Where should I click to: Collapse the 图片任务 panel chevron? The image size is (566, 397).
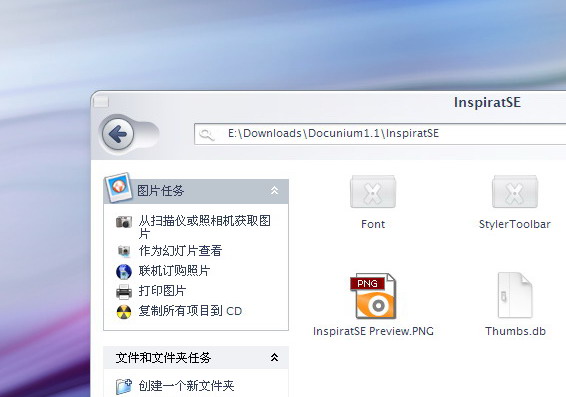pyautogui.click(x=274, y=191)
